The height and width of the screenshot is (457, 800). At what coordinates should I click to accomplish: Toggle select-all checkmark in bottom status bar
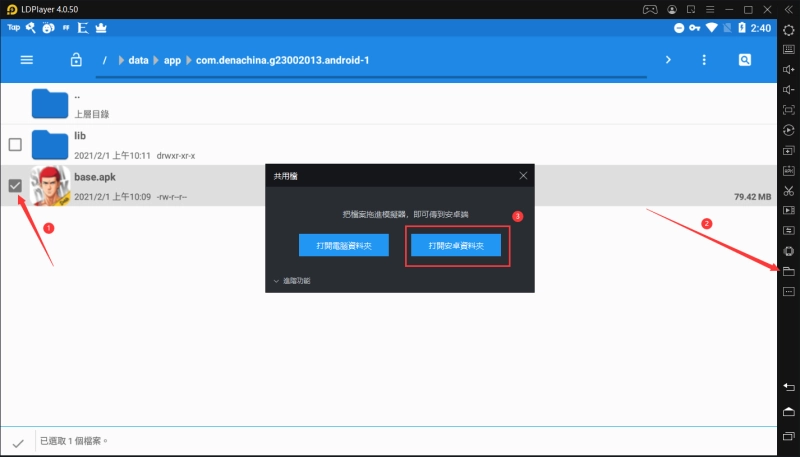click(x=18, y=441)
